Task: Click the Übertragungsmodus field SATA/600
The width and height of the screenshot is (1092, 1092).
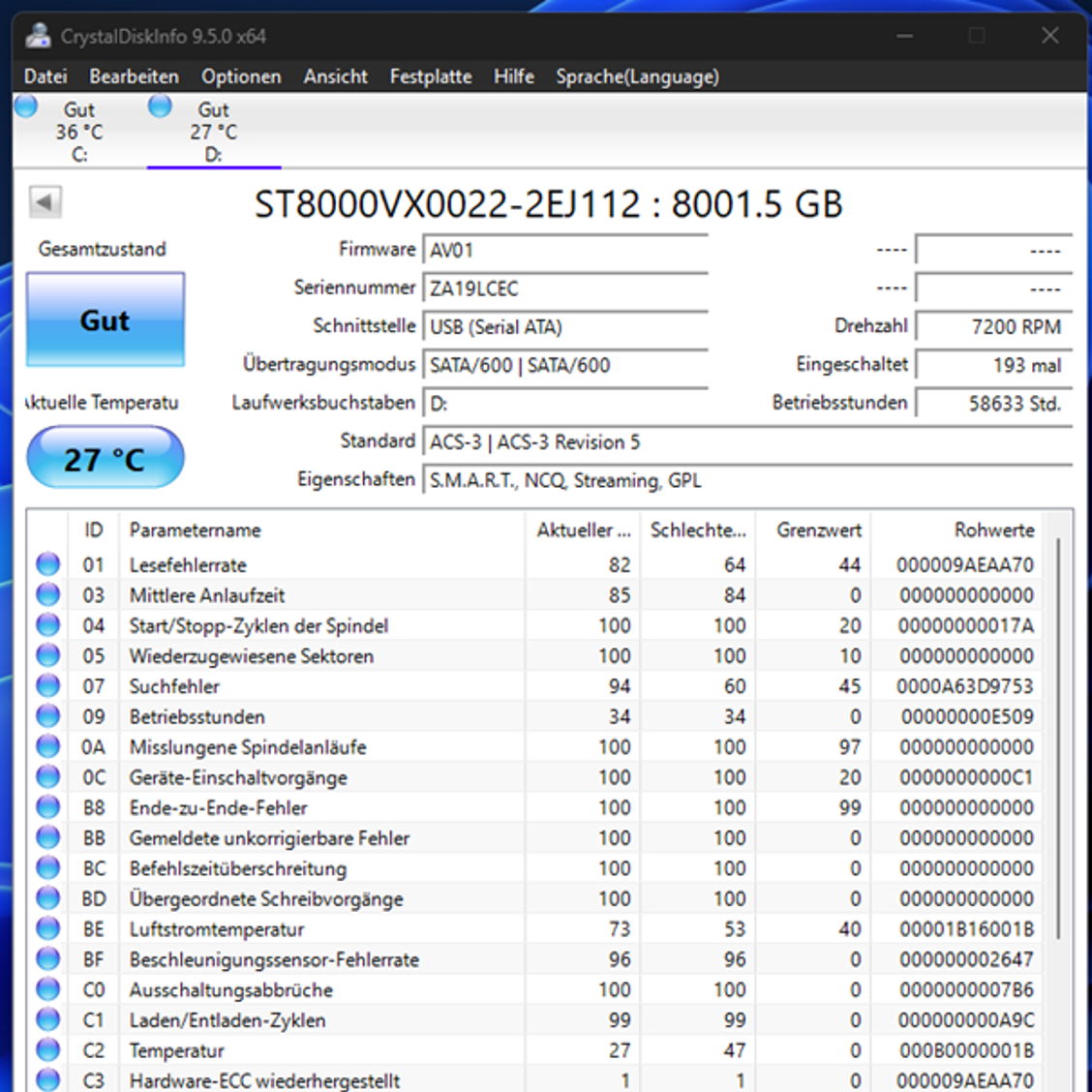Action: coord(564,365)
